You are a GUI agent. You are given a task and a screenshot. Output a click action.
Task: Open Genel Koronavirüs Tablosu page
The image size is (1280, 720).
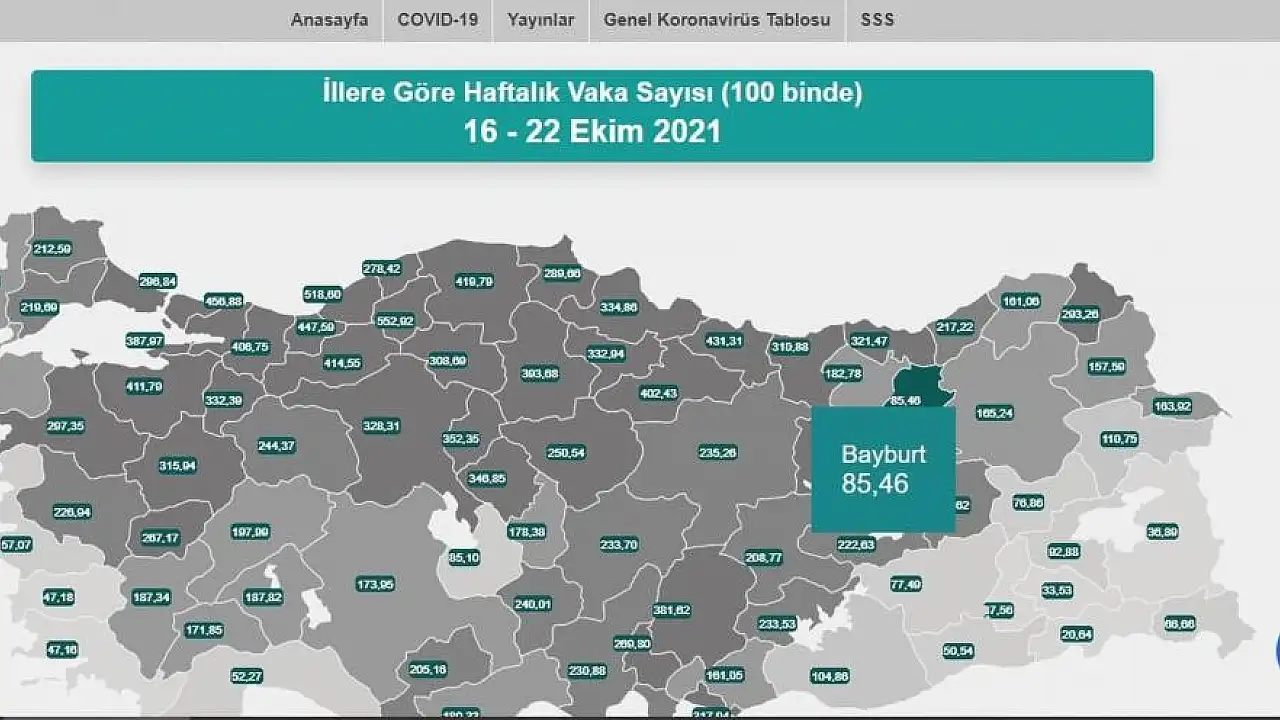click(x=716, y=20)
